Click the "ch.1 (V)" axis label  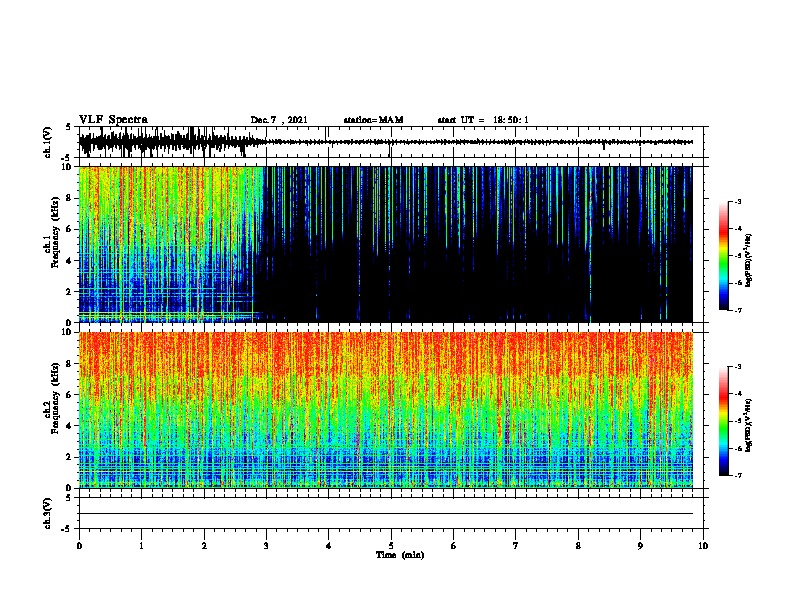pos(48,142)
